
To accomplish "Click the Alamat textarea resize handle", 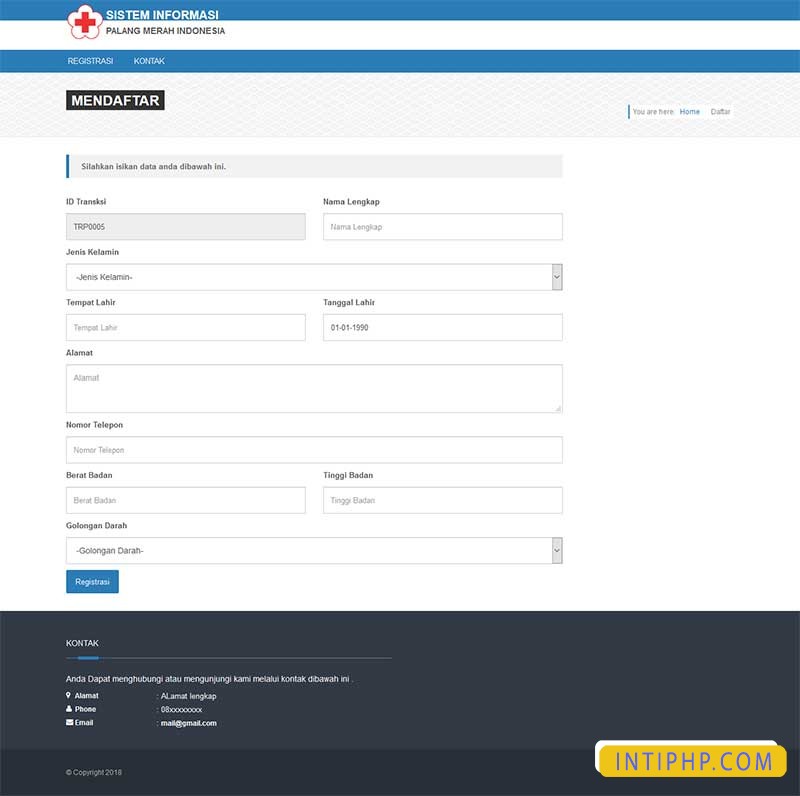I will click(x=558, y=408).
